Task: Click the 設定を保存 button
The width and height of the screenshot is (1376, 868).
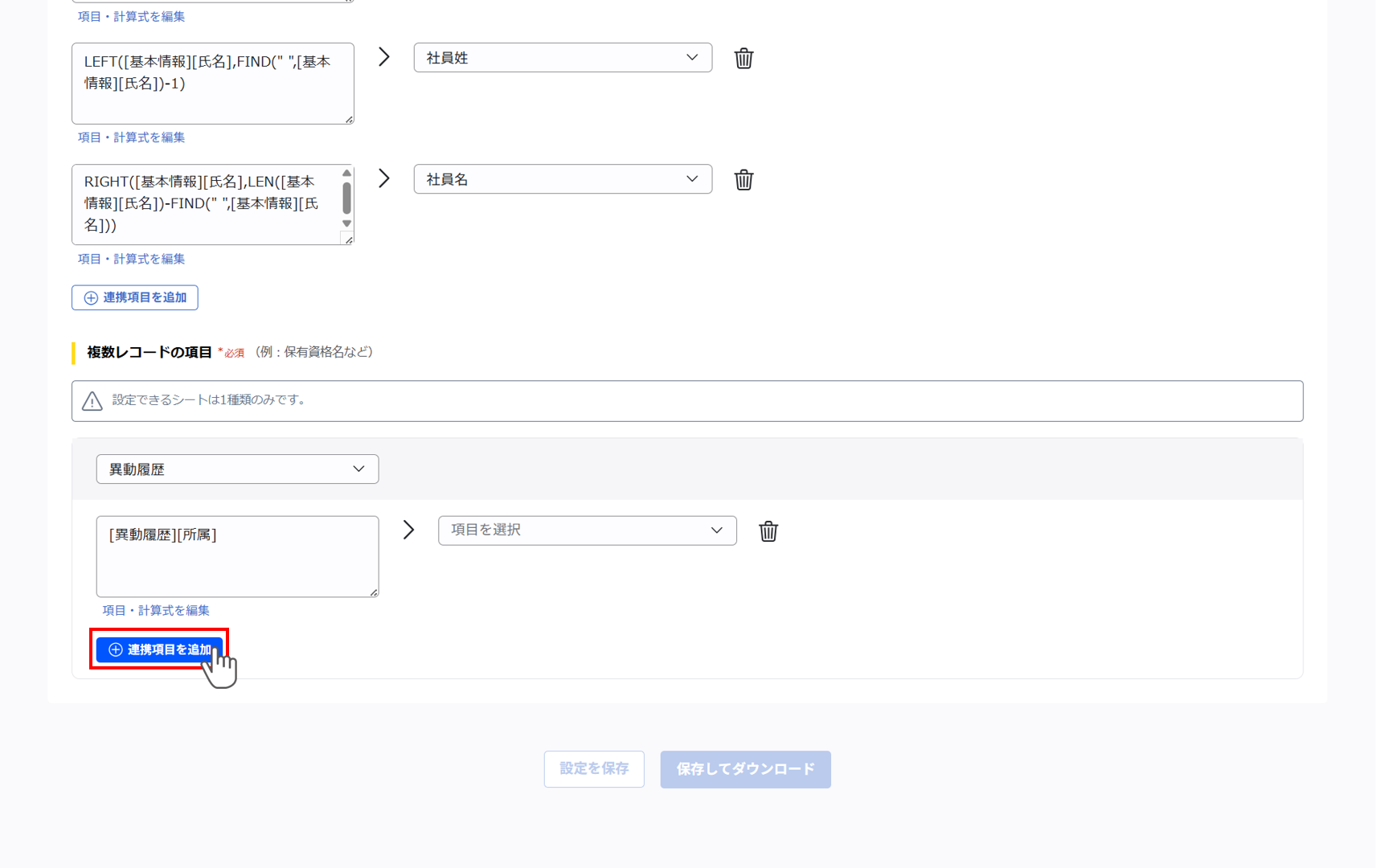Action: (594, 769)
